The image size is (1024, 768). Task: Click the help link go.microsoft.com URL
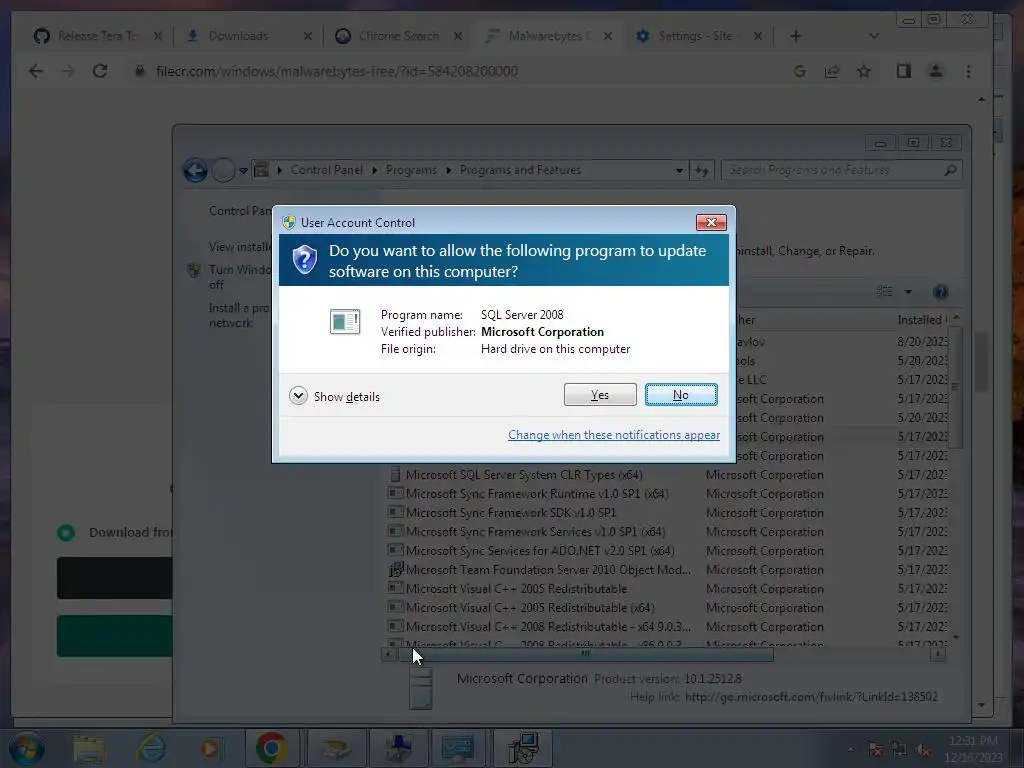pyautogui.click(x=811, y=697)
